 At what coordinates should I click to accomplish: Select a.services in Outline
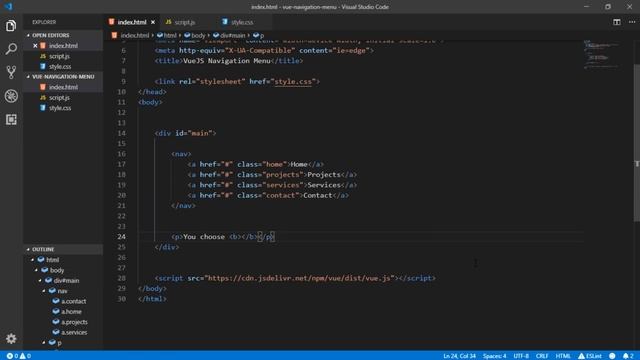(x=74, y=332)
